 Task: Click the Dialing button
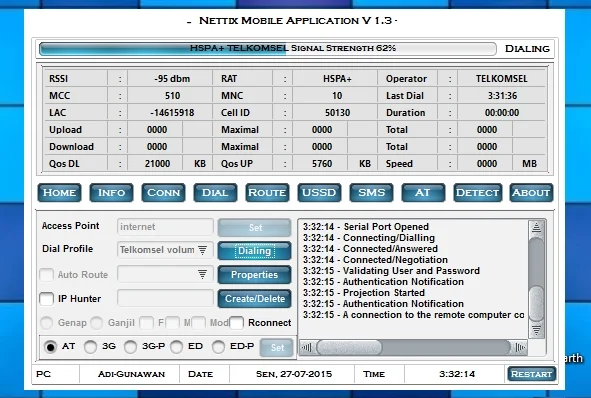(255, 251)
